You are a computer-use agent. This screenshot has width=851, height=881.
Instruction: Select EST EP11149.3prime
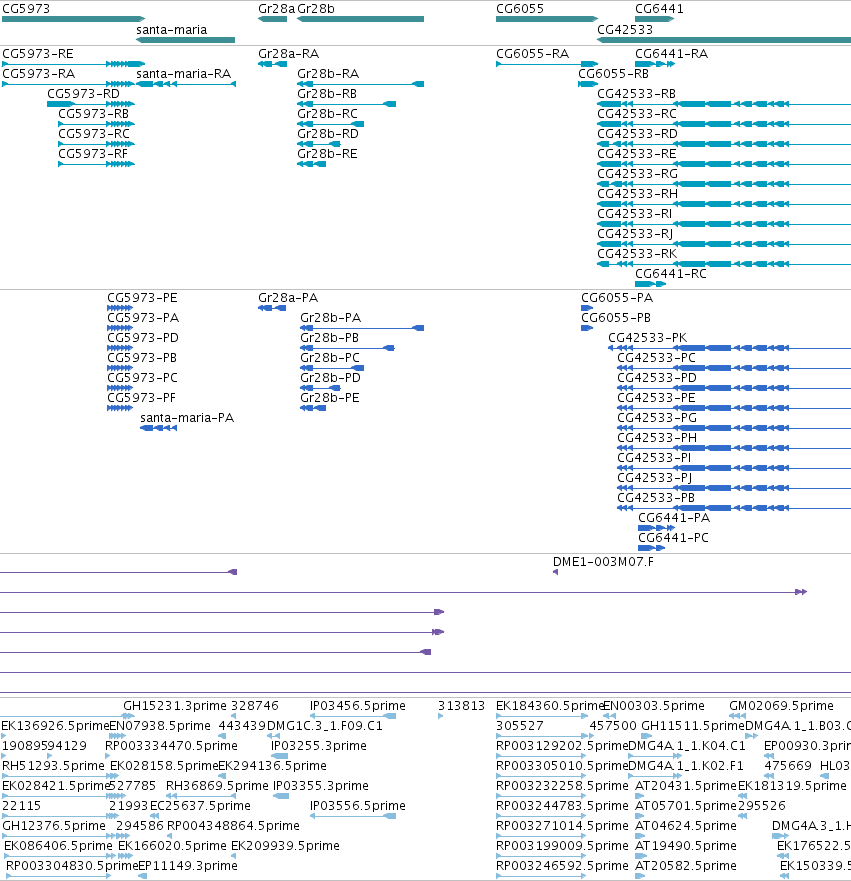[x=143, y=876]
